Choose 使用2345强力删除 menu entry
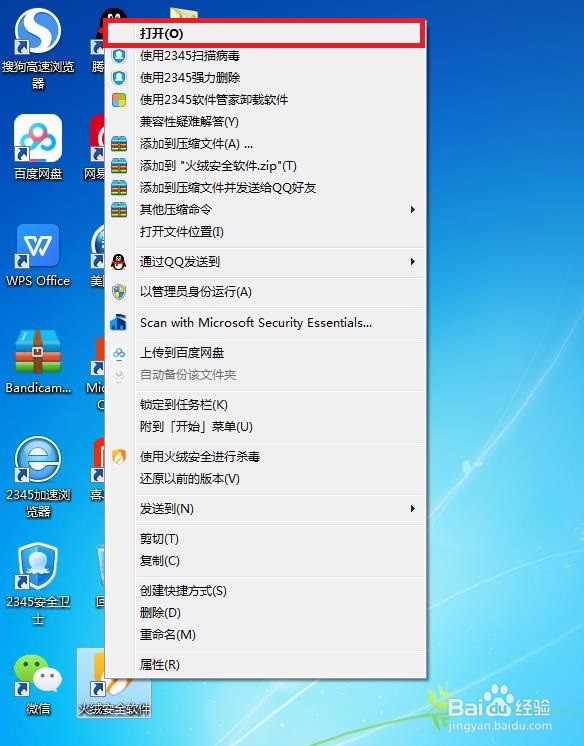The height and width of the screenshot is (746, 584). tap(265, 78)
